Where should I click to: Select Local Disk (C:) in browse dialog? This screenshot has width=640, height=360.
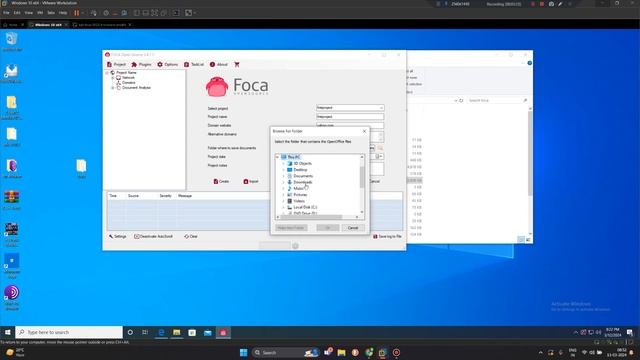point(305,207)
